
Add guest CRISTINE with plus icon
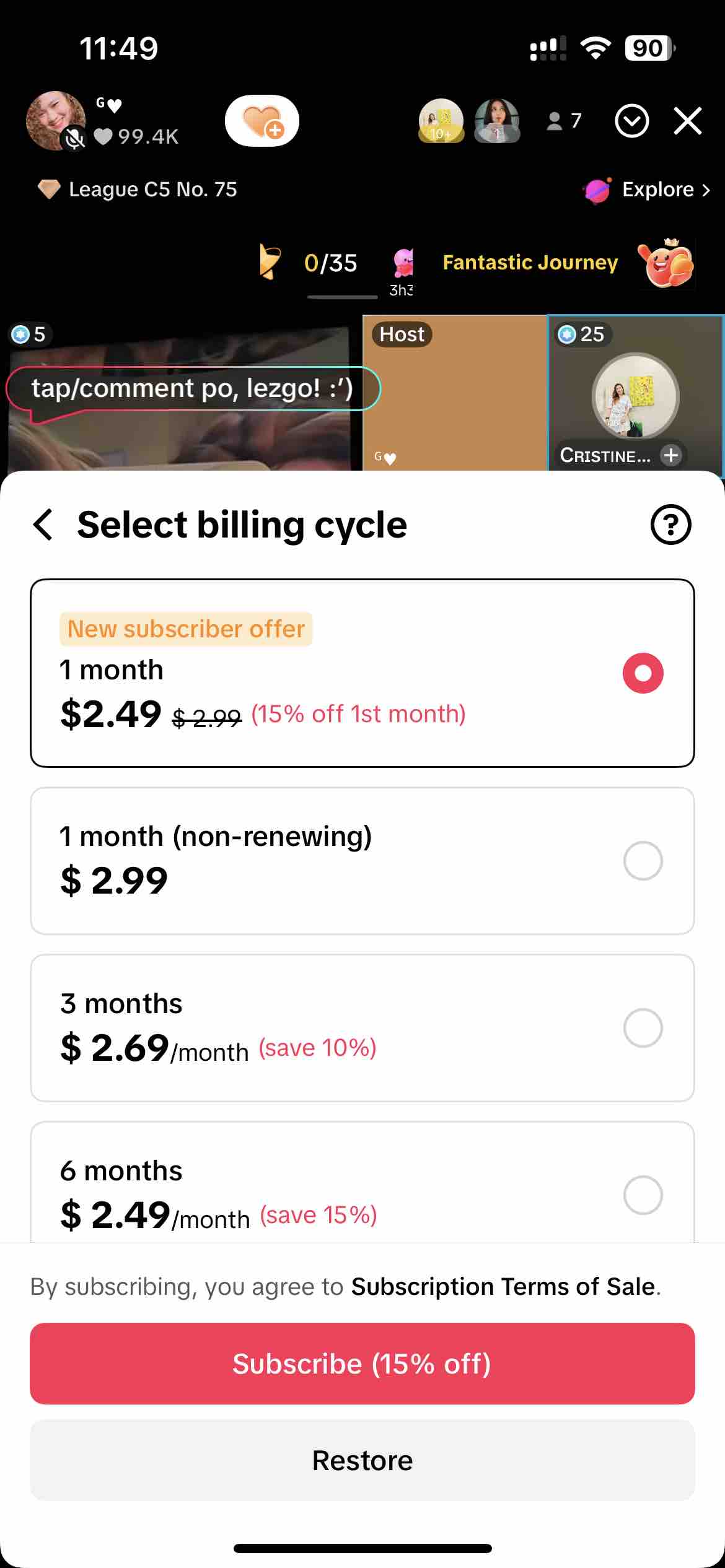click(x=671, y=455)
